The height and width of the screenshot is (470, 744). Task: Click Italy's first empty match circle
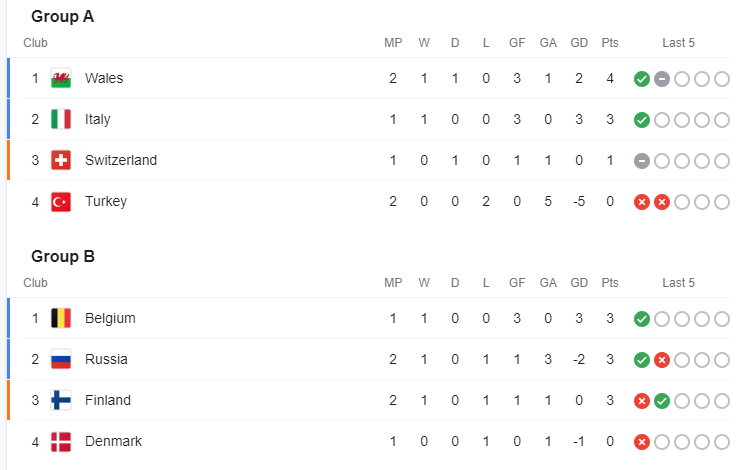(x=662, y=120)
